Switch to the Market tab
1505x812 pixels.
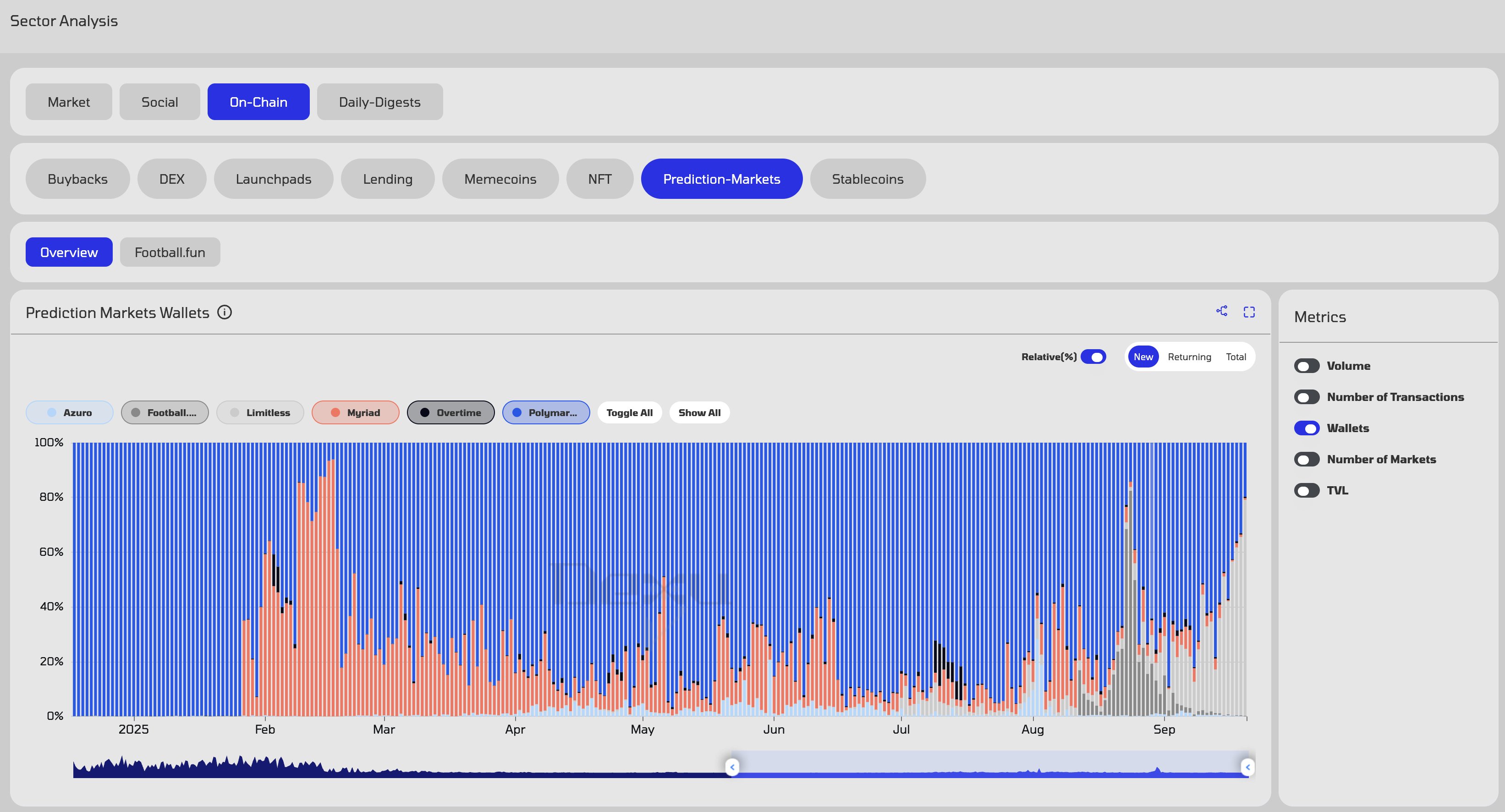68,102
